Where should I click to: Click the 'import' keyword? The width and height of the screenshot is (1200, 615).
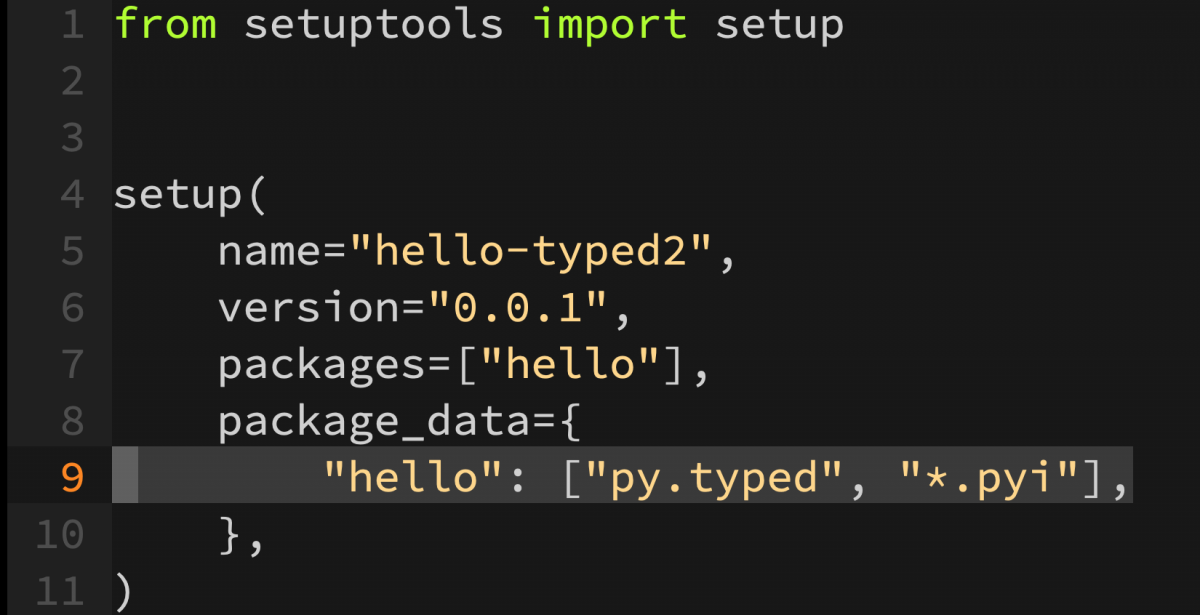click(x=609, y=24)
